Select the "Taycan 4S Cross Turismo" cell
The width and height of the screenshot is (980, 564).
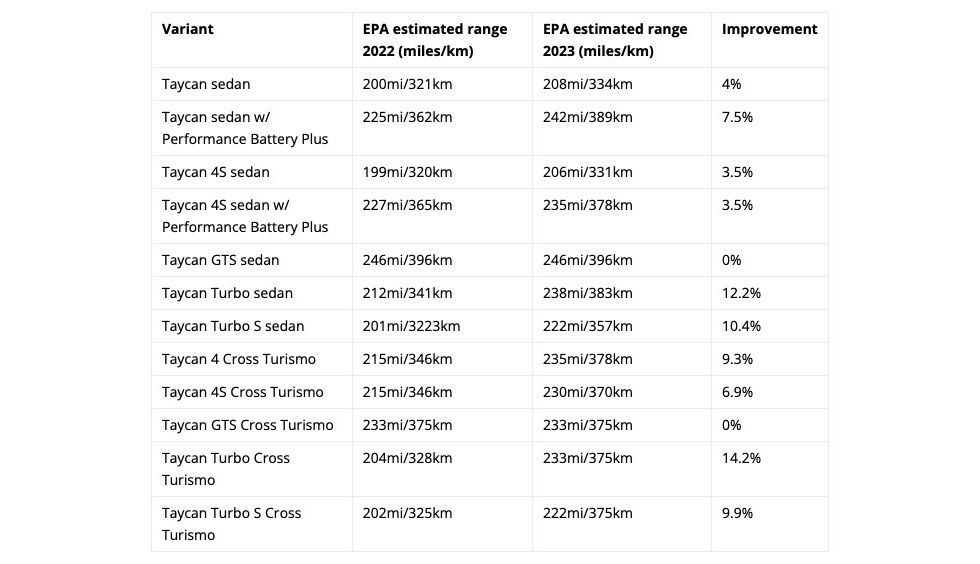coord(243,392)
